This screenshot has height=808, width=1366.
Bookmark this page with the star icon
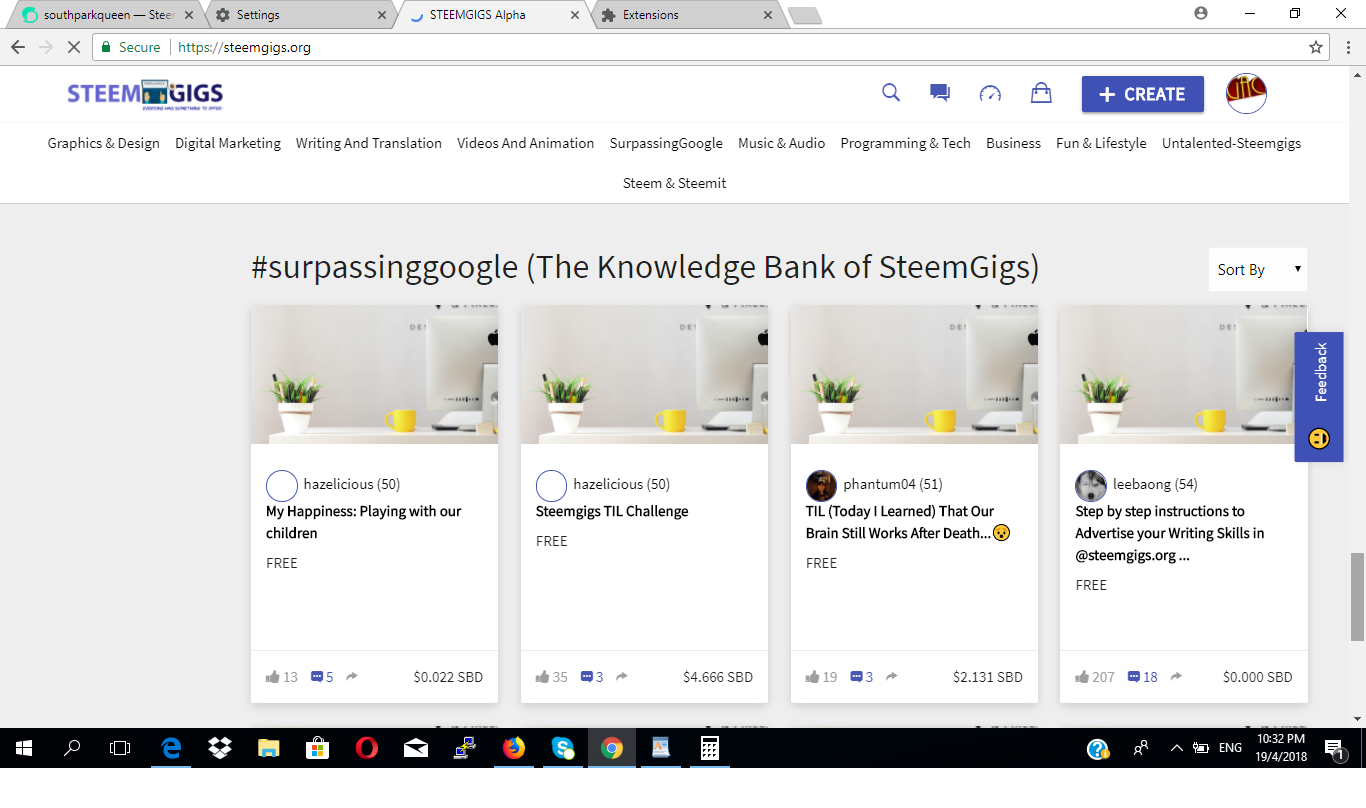[1316, 47]
